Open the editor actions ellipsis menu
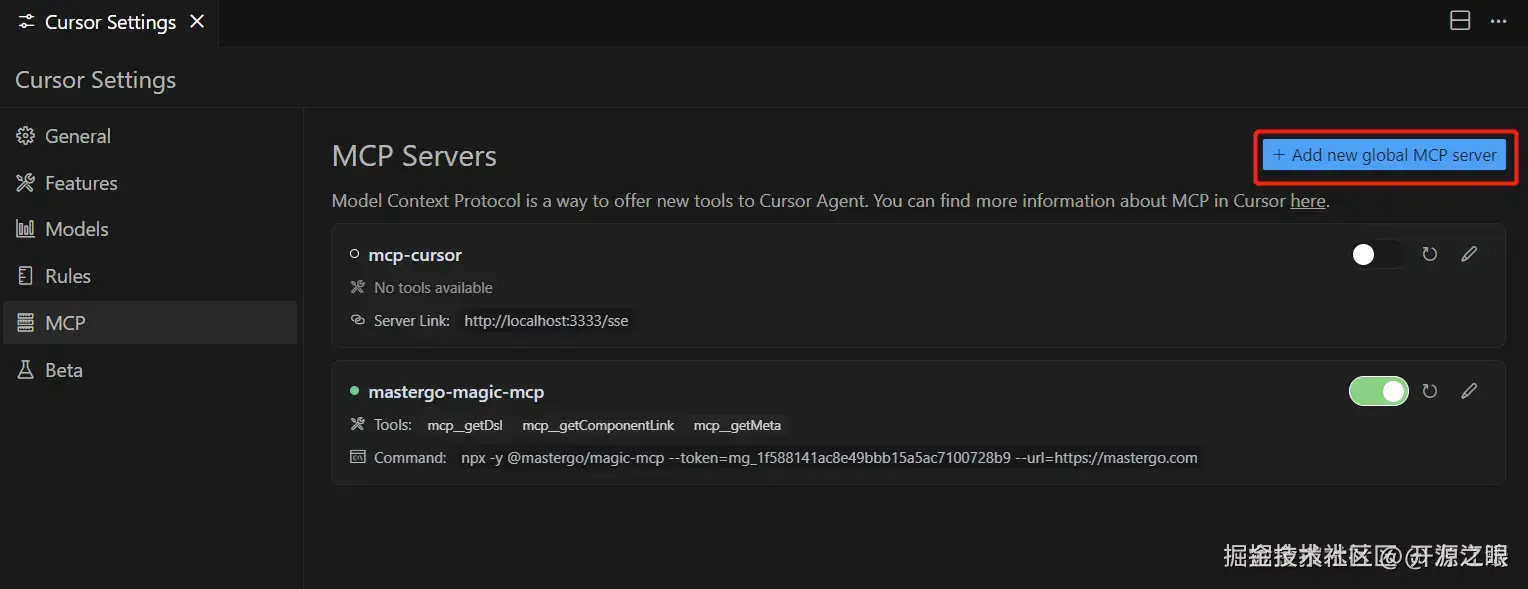Viewport: 1528px width, 589px height. 1500,20
